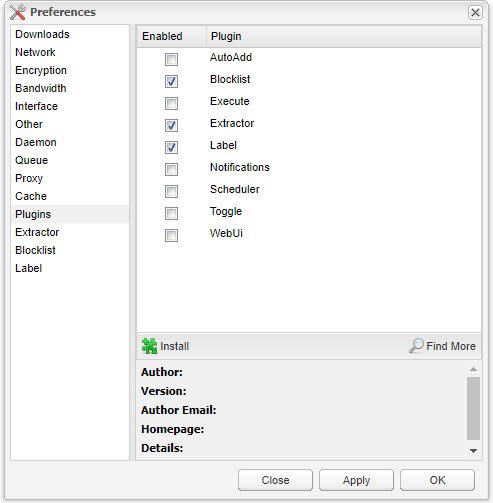Click the details pane scroll down arrow
Image resolution: width=493 pixels, height=503 pixels.
[x=473, y=451]
